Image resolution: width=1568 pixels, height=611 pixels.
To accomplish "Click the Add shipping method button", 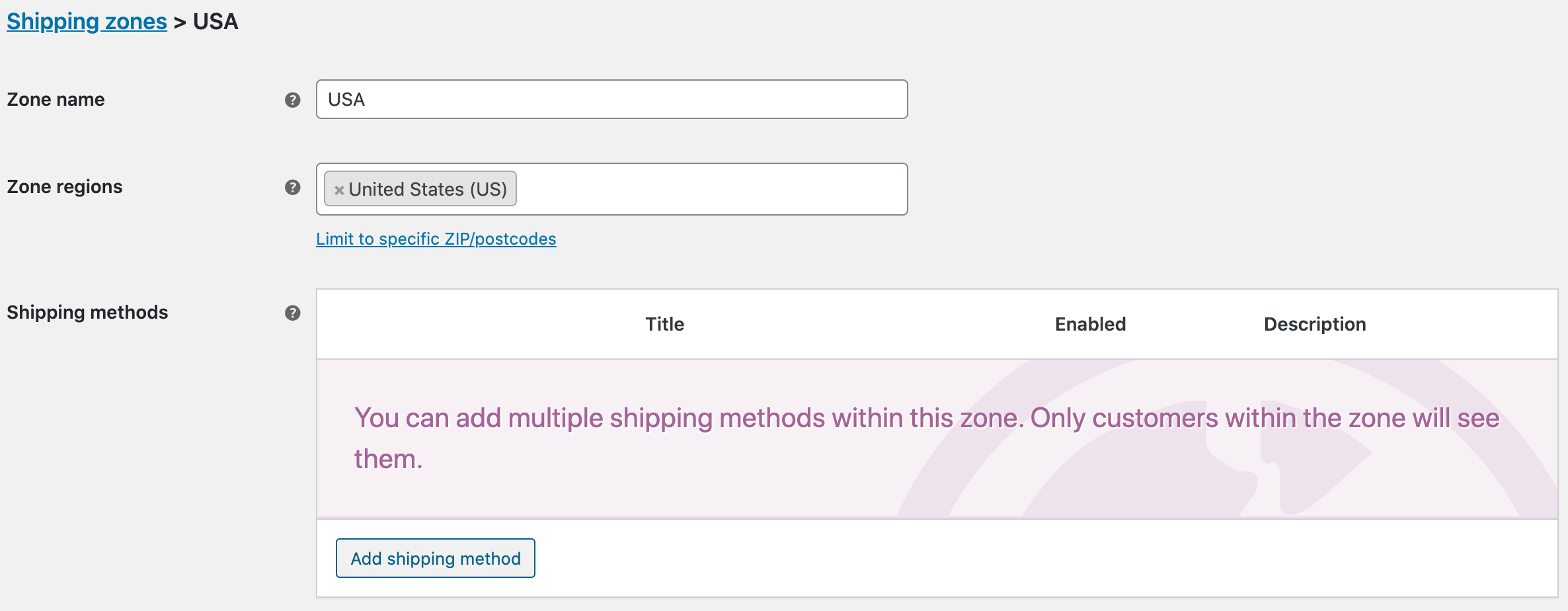I will click(436, 558).
